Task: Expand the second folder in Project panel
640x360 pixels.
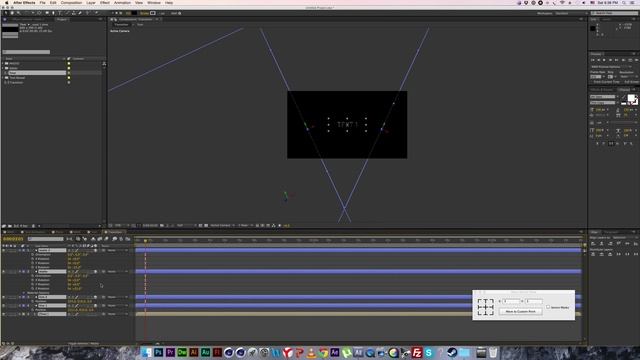Action: tap(3, 68)
